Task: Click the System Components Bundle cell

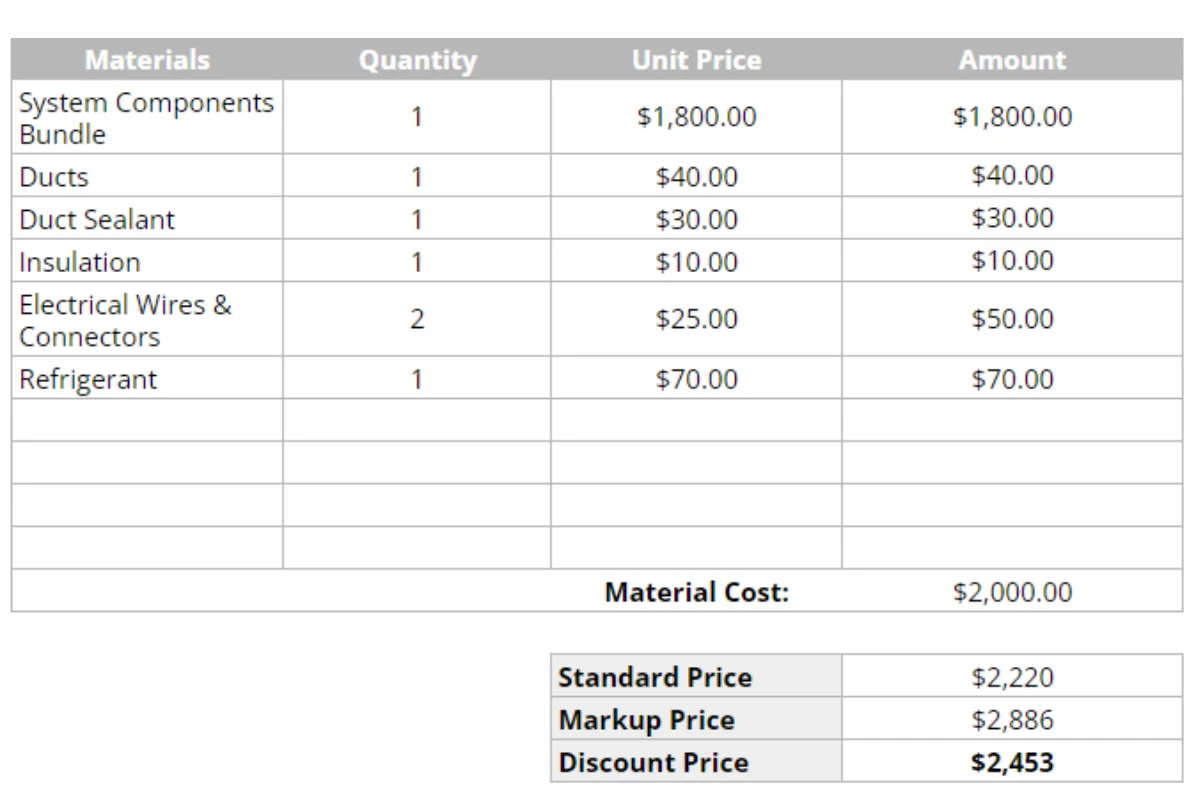Action: tap(146, 118)
